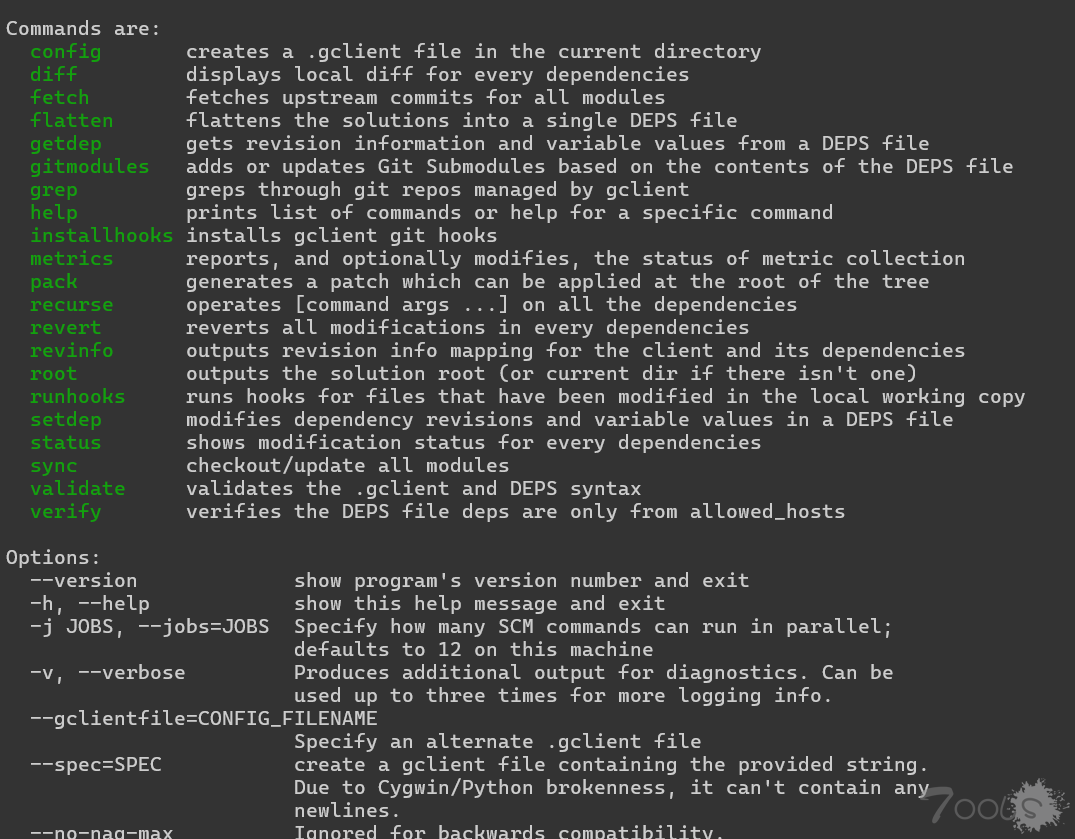Image resolution: width=1075 pixels, height=839 pixels.
Task: Click the 'verify' command entry
Action: (65, 511)
